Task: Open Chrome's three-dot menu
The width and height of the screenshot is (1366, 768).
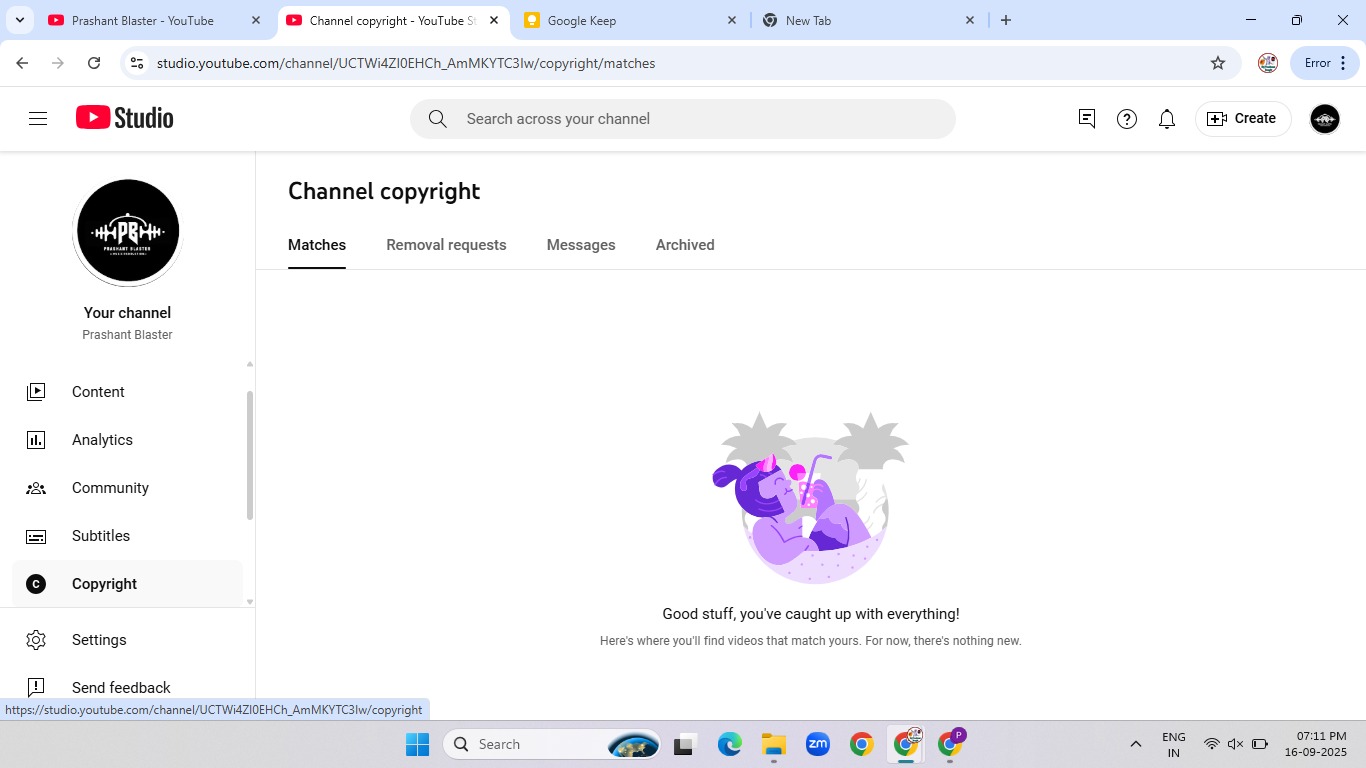Action: tap(1343, 63)
